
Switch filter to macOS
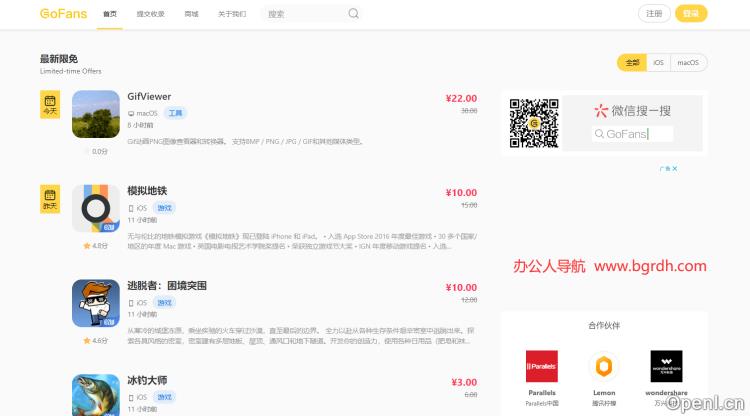[689, 62]
